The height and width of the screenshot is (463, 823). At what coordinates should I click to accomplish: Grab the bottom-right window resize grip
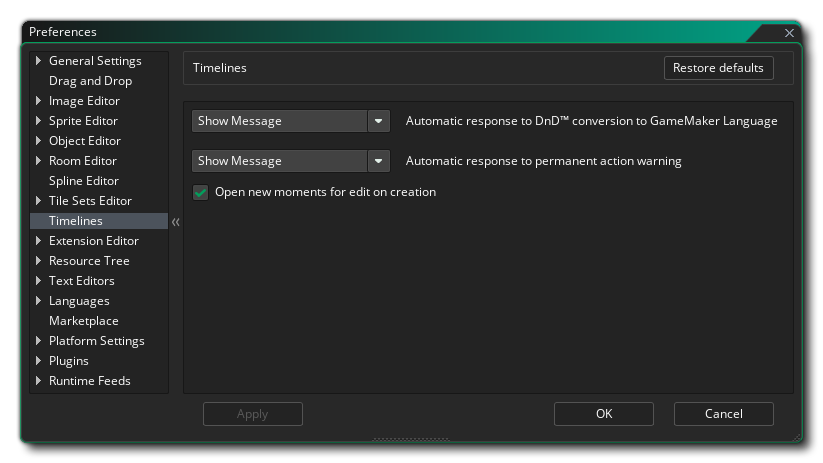[x=796, y=437]
